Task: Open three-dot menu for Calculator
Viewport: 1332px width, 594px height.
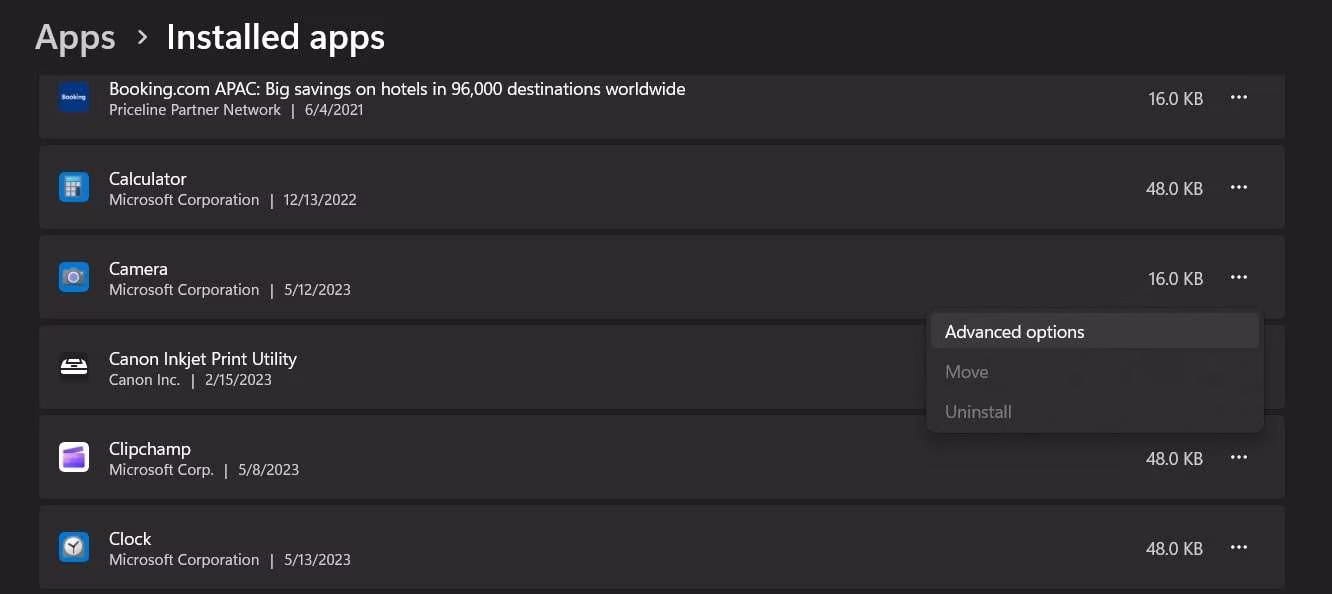Action: (x=1239, y=188)
